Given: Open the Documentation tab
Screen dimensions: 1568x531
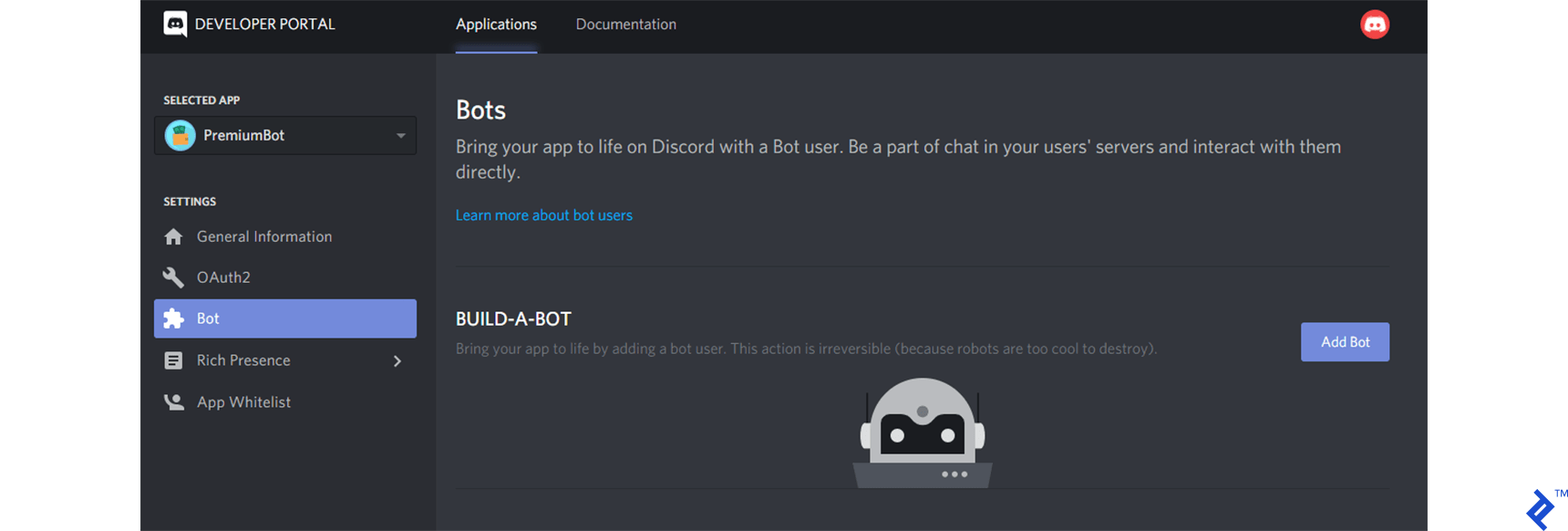Looking at the screenshot, I should pyautogui.click(x=626, y=25).
